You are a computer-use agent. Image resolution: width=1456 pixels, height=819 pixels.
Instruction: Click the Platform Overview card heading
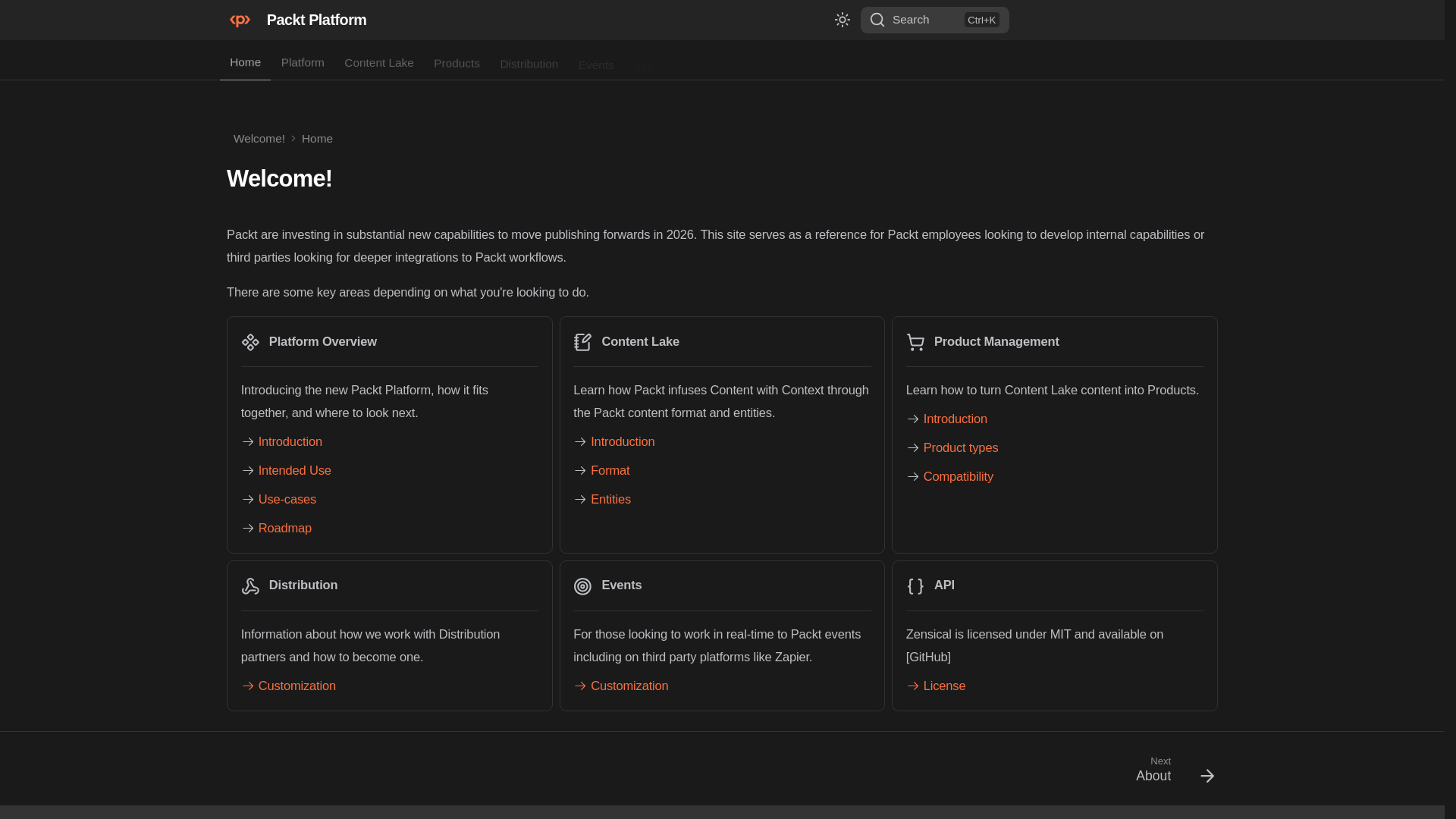point(323,342)
